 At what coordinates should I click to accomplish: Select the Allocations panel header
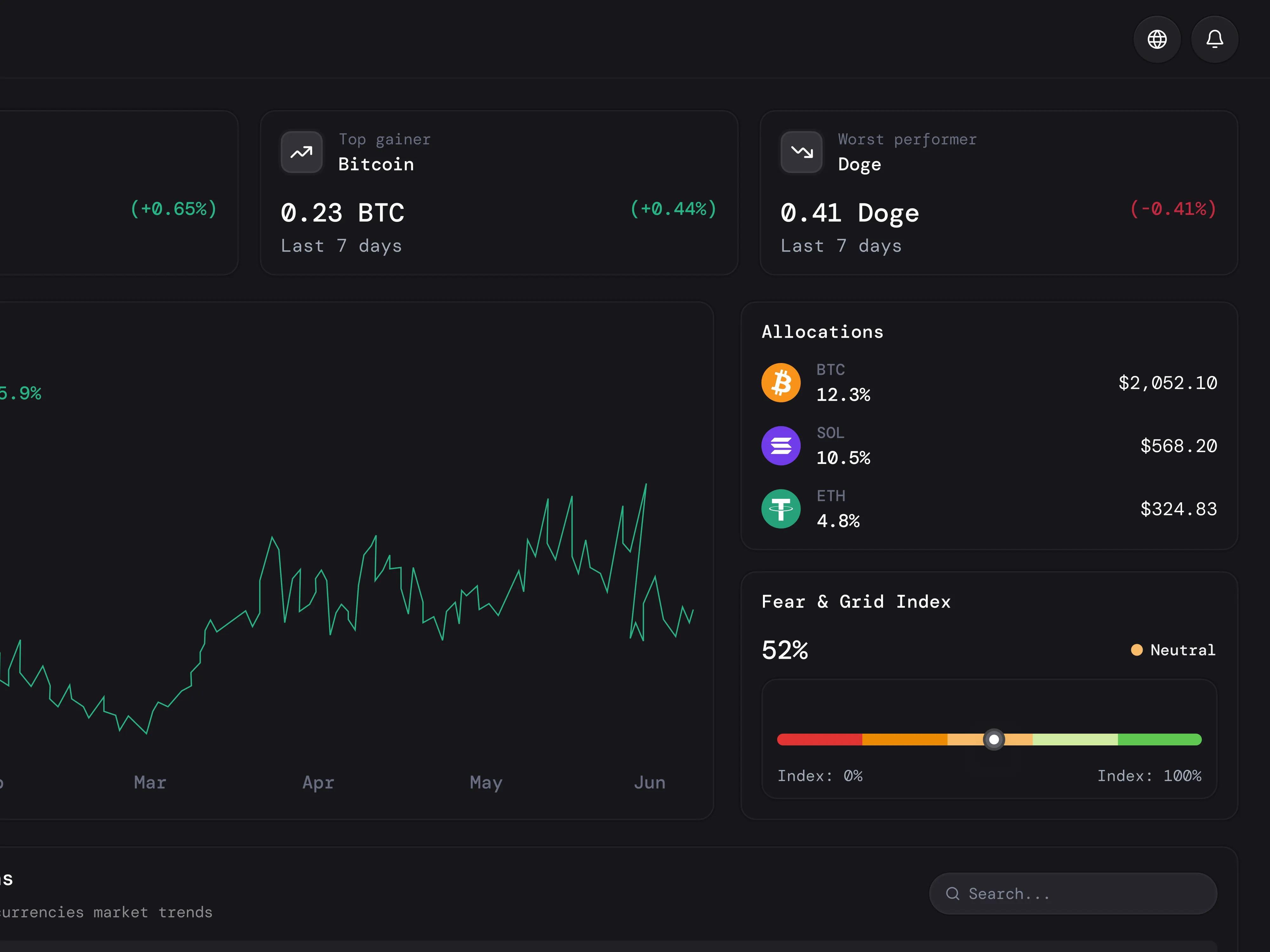822,332
